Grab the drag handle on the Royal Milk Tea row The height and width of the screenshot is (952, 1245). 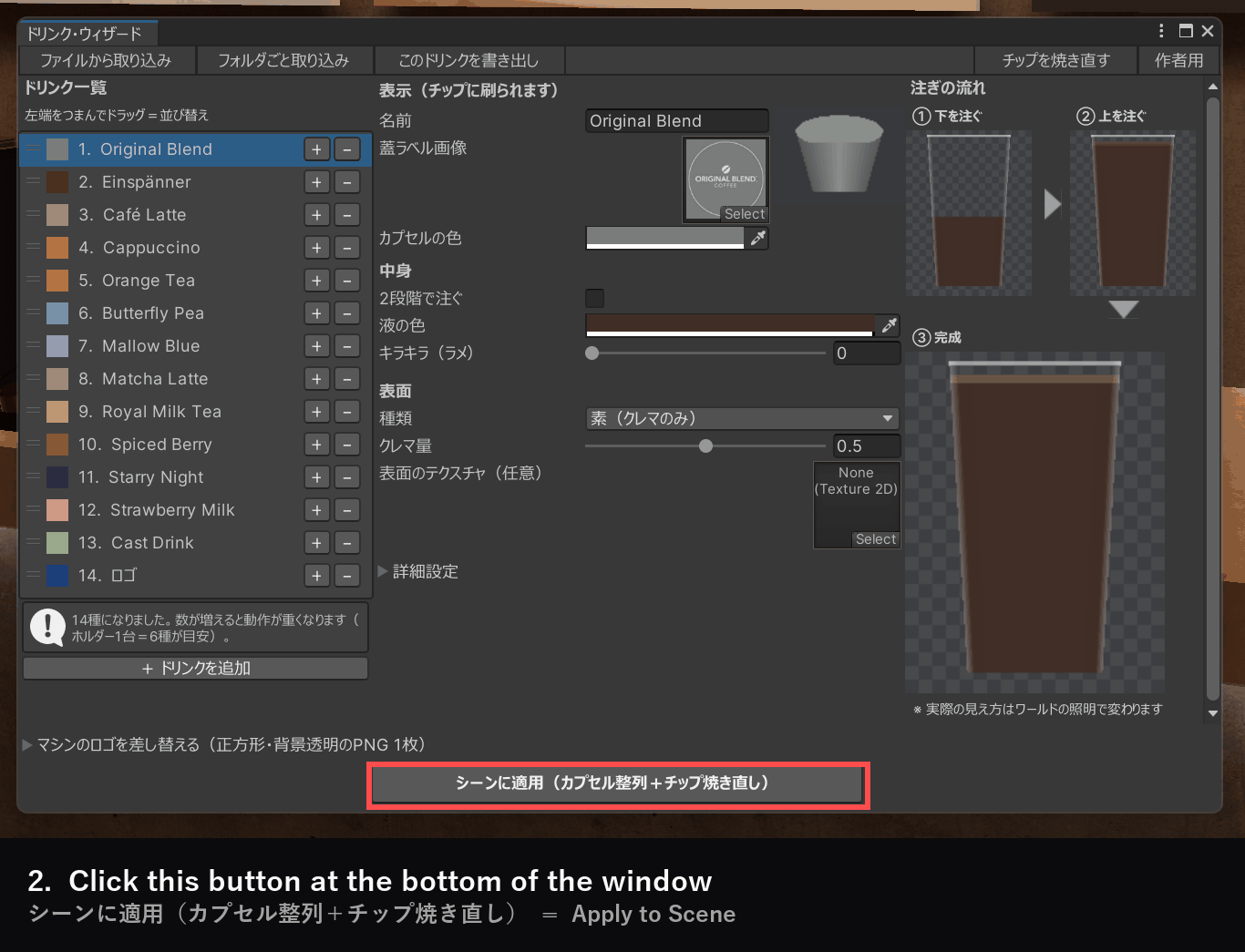pos(33,411)
